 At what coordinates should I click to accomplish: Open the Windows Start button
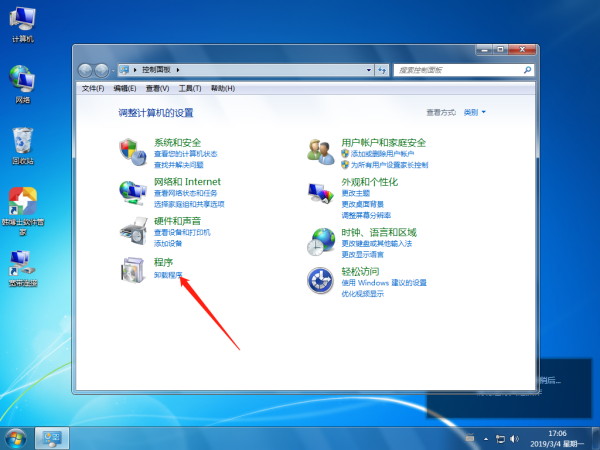16,439
